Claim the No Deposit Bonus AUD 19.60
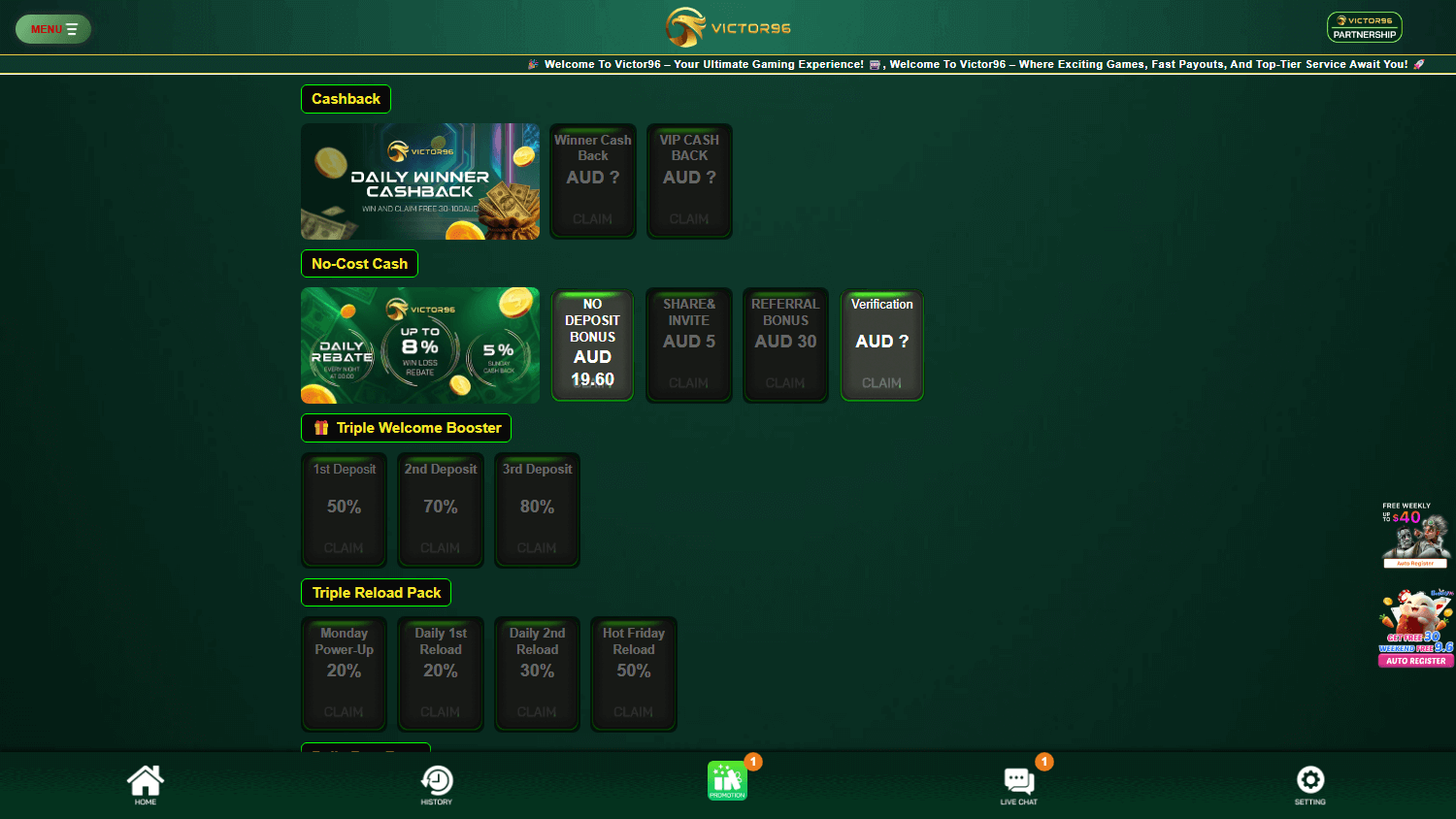This screenshot has width=1456, height=819. pos(592,344)
